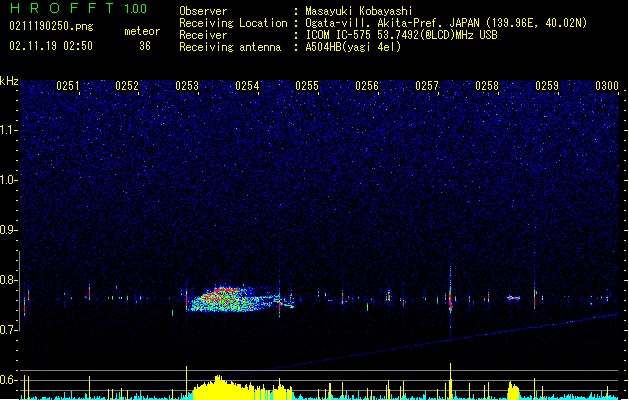
Task: Click the 'Receiving Location' field label
Action: (x=233, y=23)
